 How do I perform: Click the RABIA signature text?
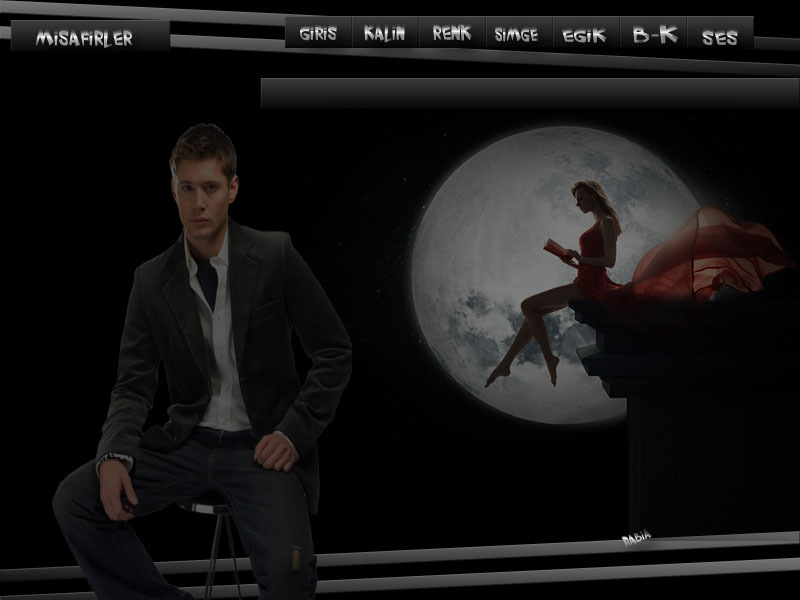(x=636, y=538)
